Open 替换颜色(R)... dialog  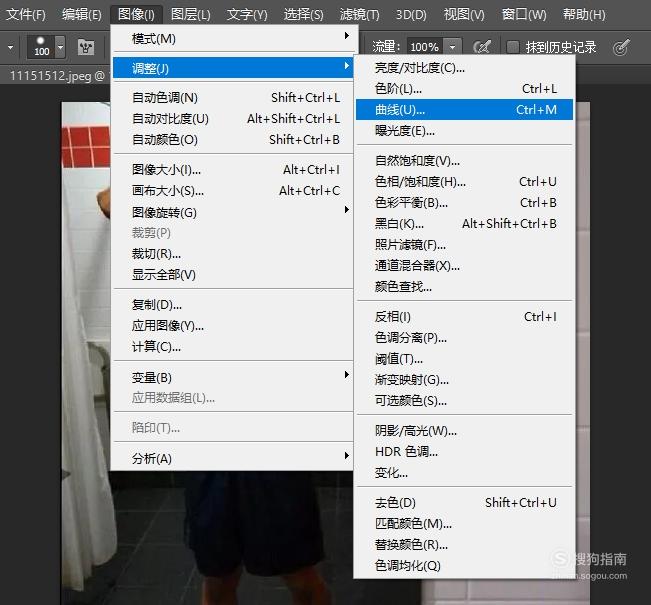click(x=464, y=544)
